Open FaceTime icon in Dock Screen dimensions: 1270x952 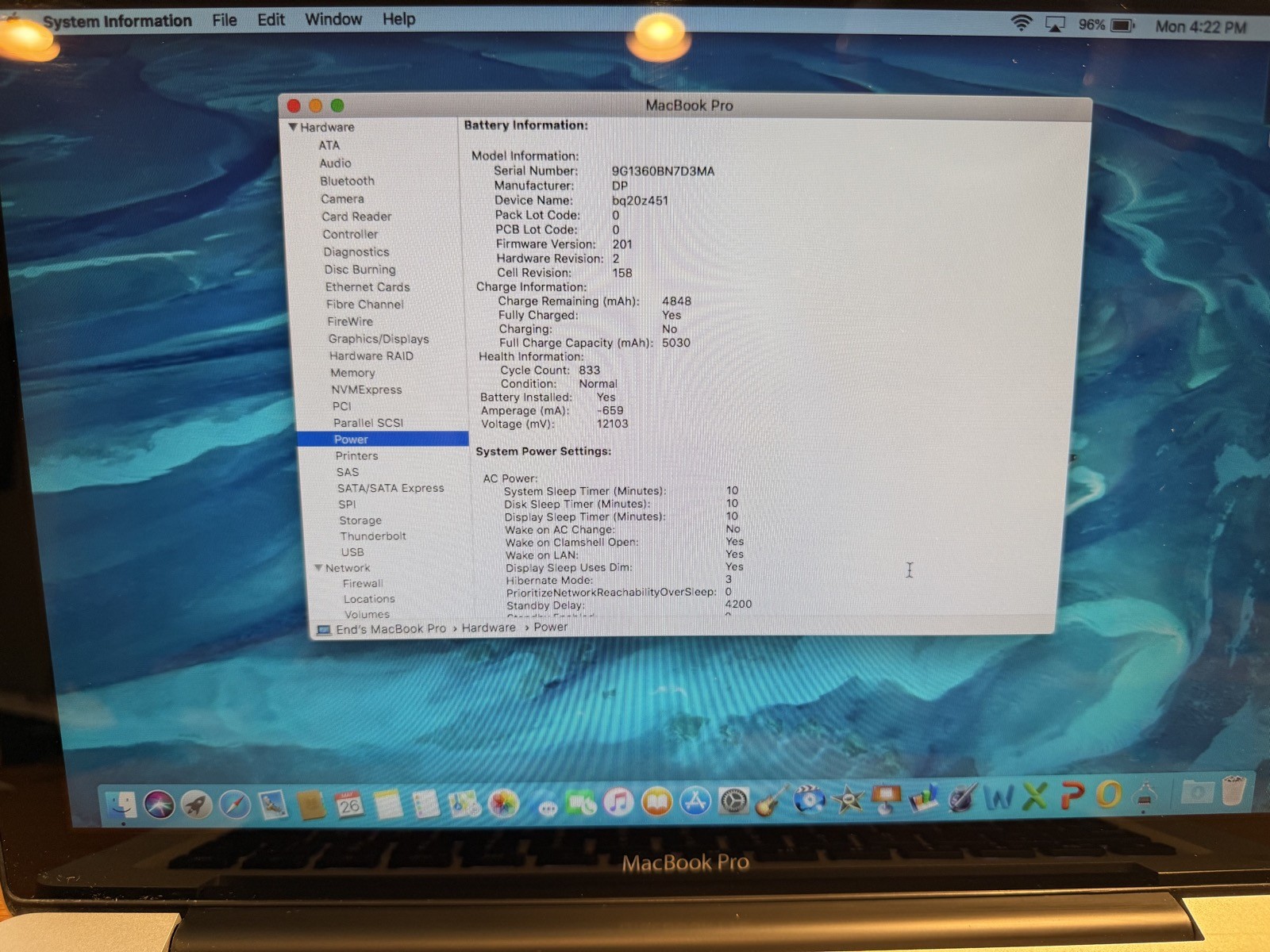coord(580,804)
